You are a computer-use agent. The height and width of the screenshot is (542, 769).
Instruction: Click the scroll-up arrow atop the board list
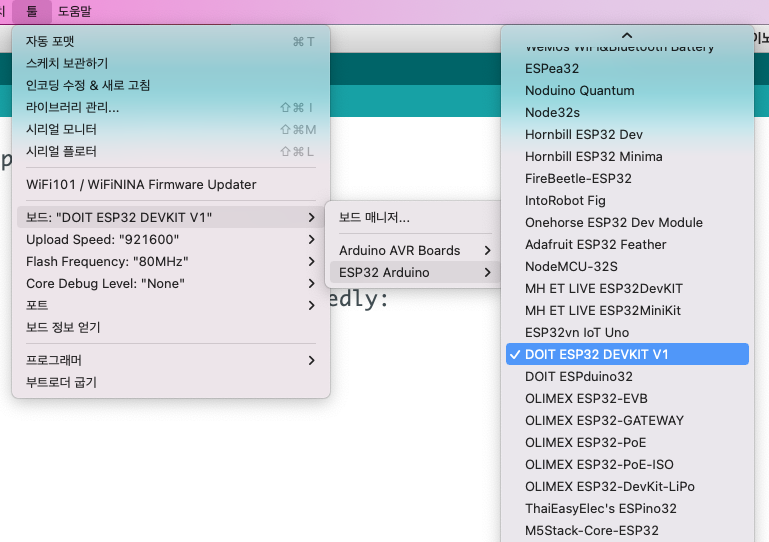tap(627, 35)
